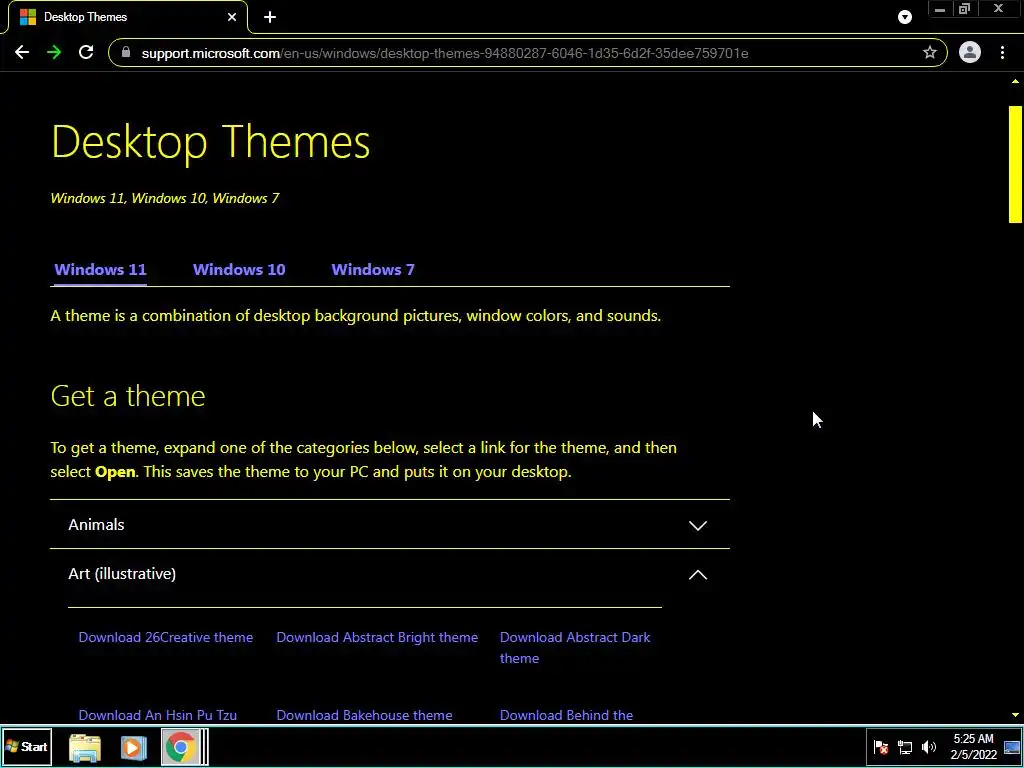Collapse the Art (illustrative) section chevron
Viewport: 1024px width, 768px height.
click(697, 575)
